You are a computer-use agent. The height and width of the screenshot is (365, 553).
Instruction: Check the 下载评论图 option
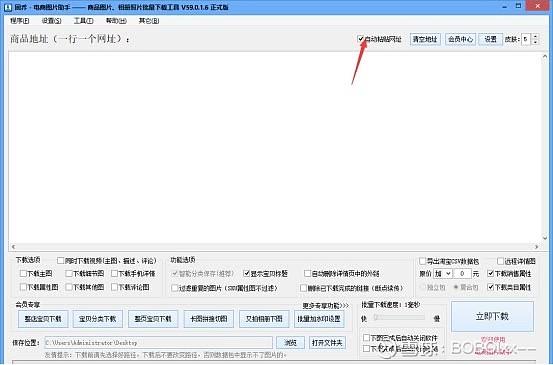[x=114, y=287]
